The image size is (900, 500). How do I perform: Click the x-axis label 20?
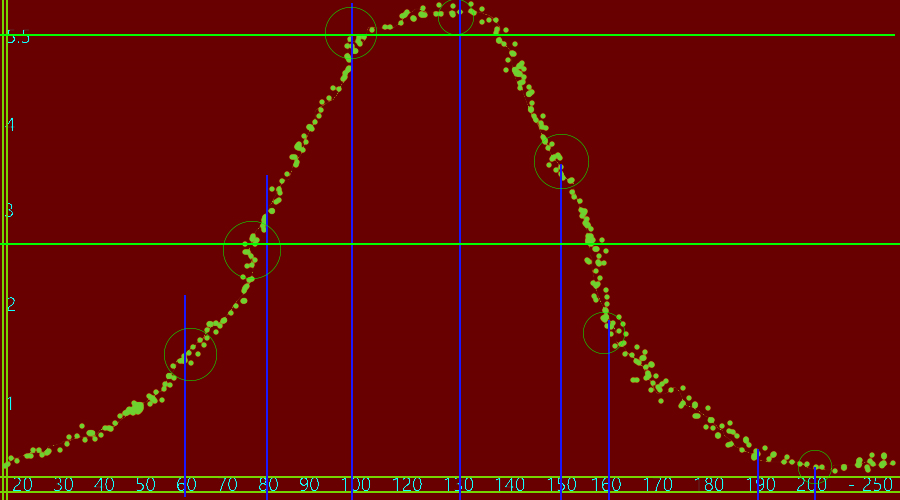(22, 485)
